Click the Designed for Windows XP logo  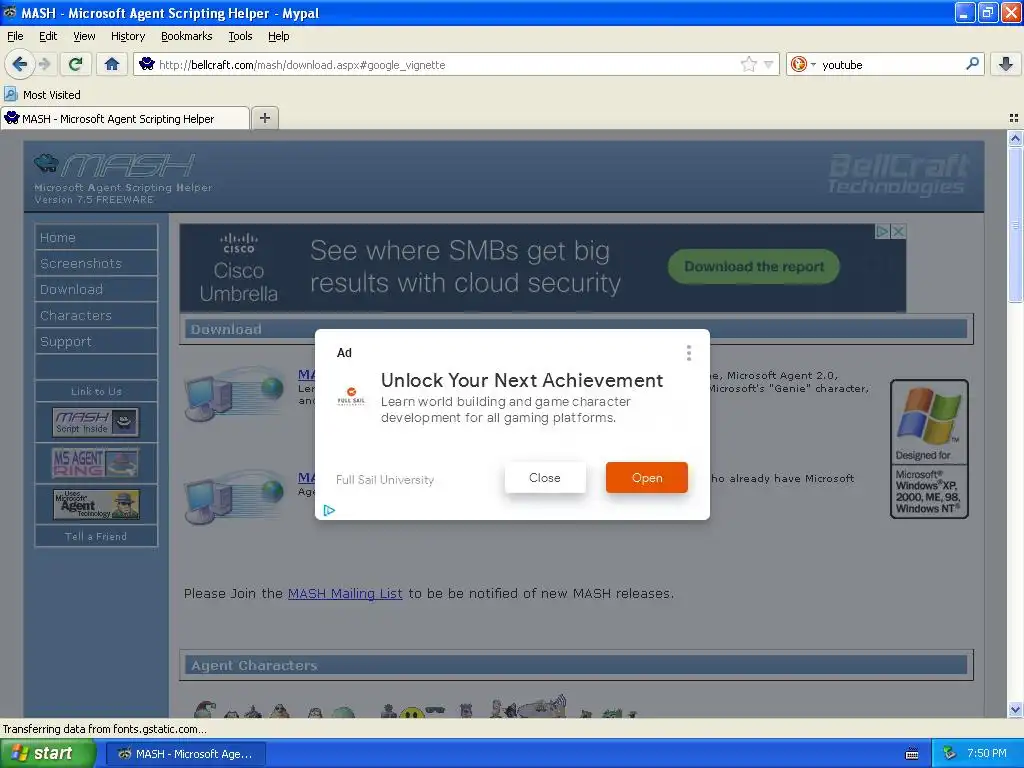929,449
